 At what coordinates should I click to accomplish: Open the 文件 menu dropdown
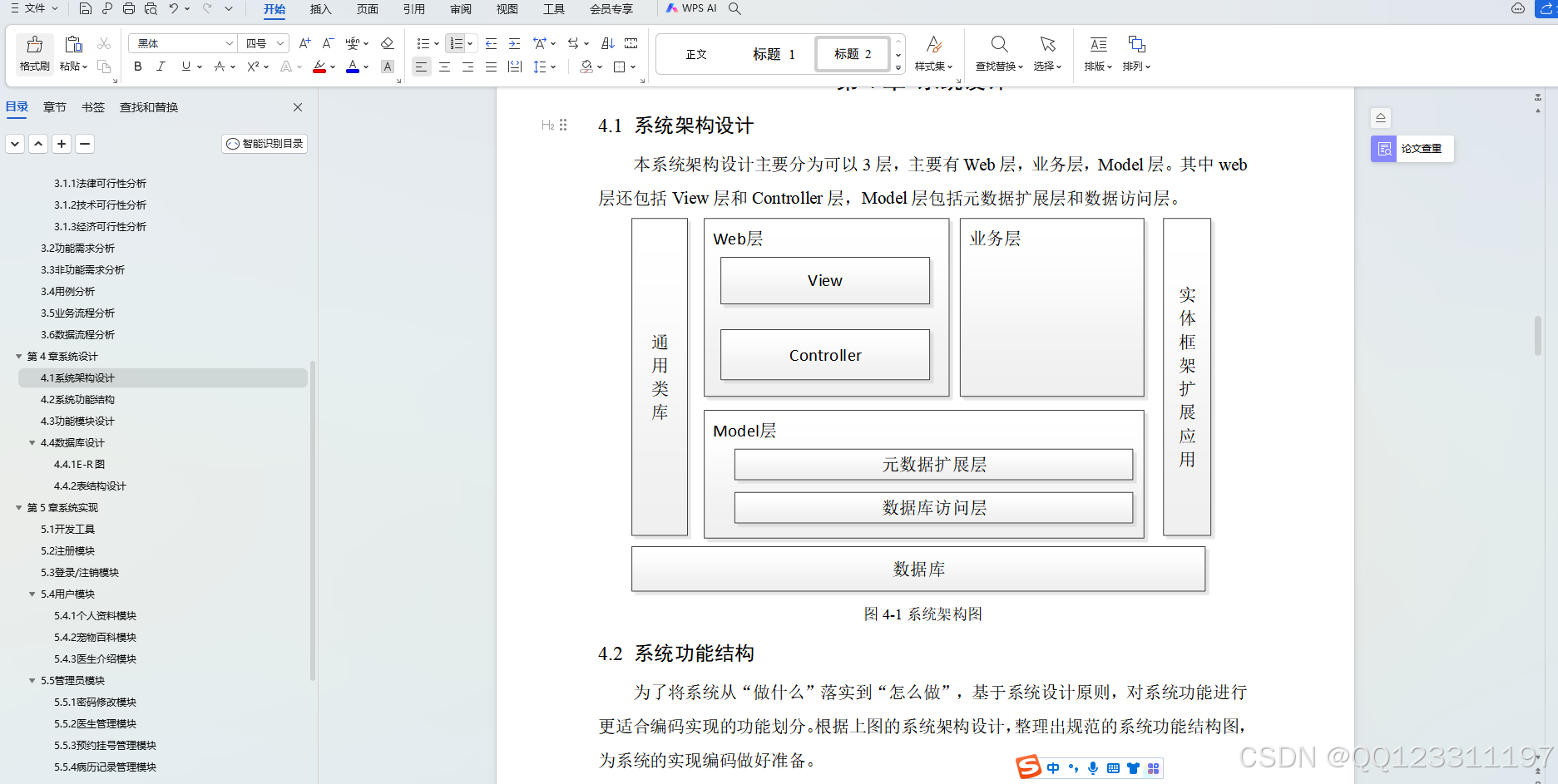(x=34, y=8)
